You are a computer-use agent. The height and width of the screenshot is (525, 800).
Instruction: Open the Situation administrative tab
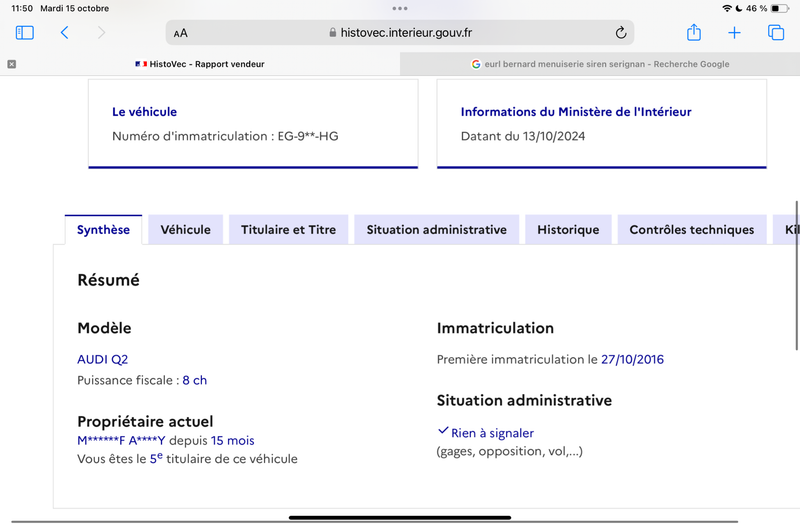[x=436, y=230]
